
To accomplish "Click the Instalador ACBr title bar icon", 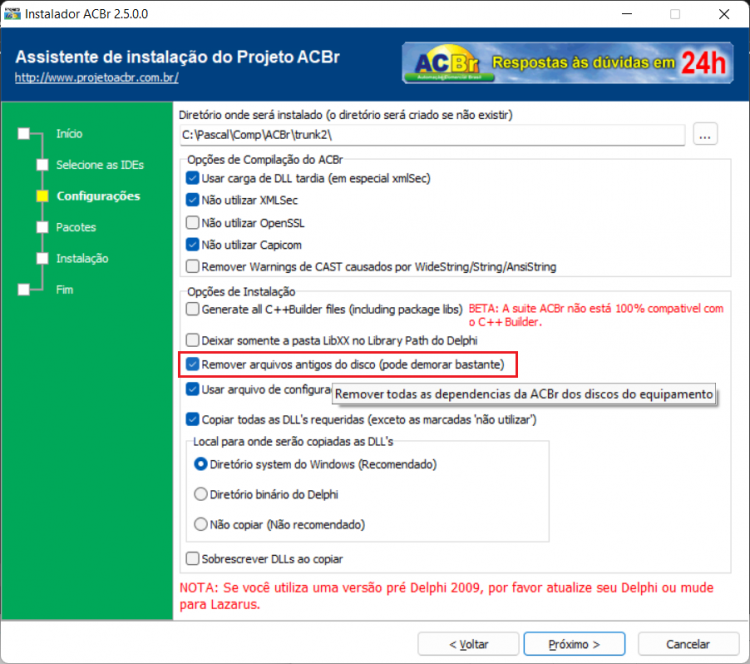I will (12, 14).
